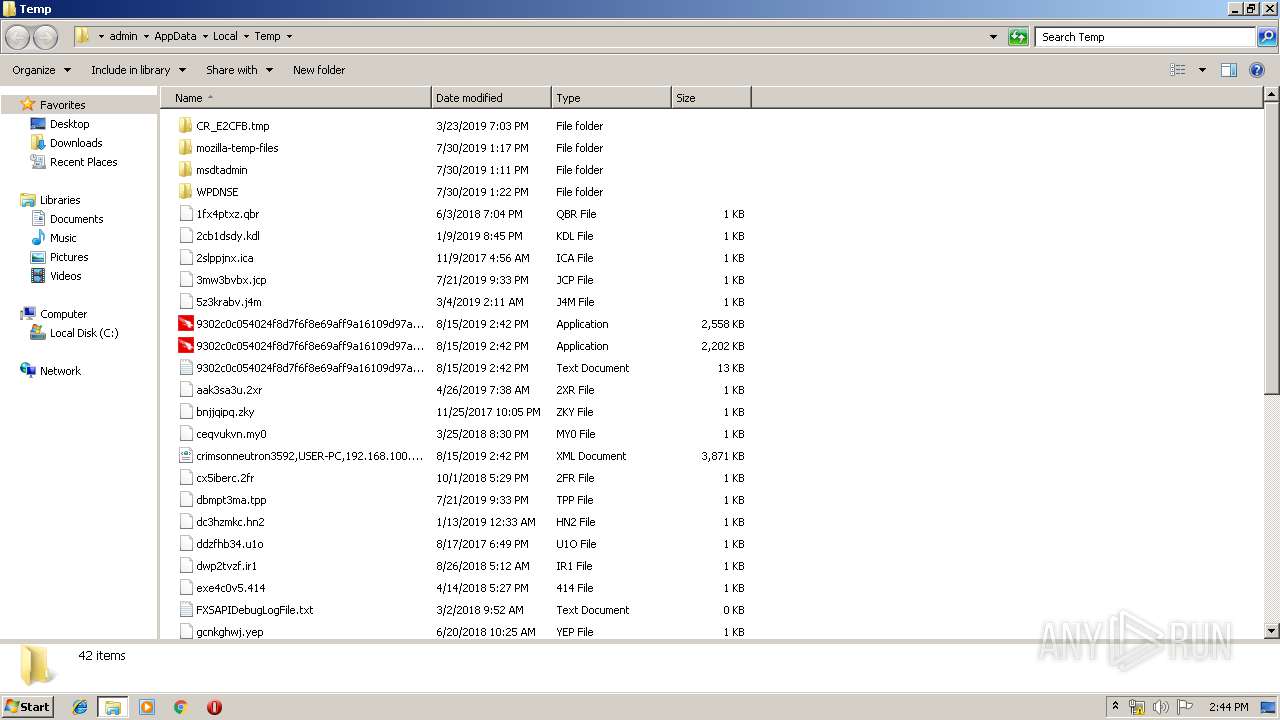Select the crimsonneutron3592 XML document icon
The width and height of the screenshot is (1280, 720).
185,456
